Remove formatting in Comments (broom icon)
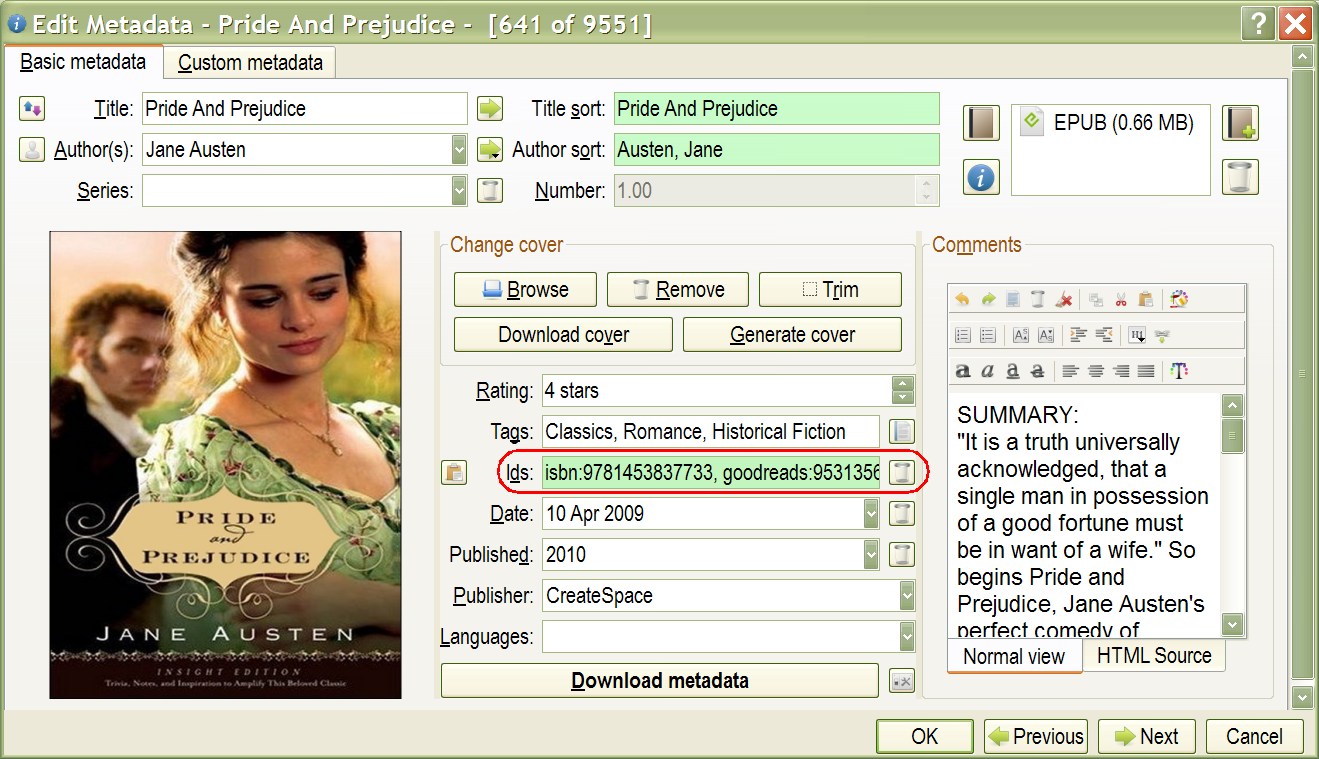Screen dimensions: 1319x759 point(1064,299)
